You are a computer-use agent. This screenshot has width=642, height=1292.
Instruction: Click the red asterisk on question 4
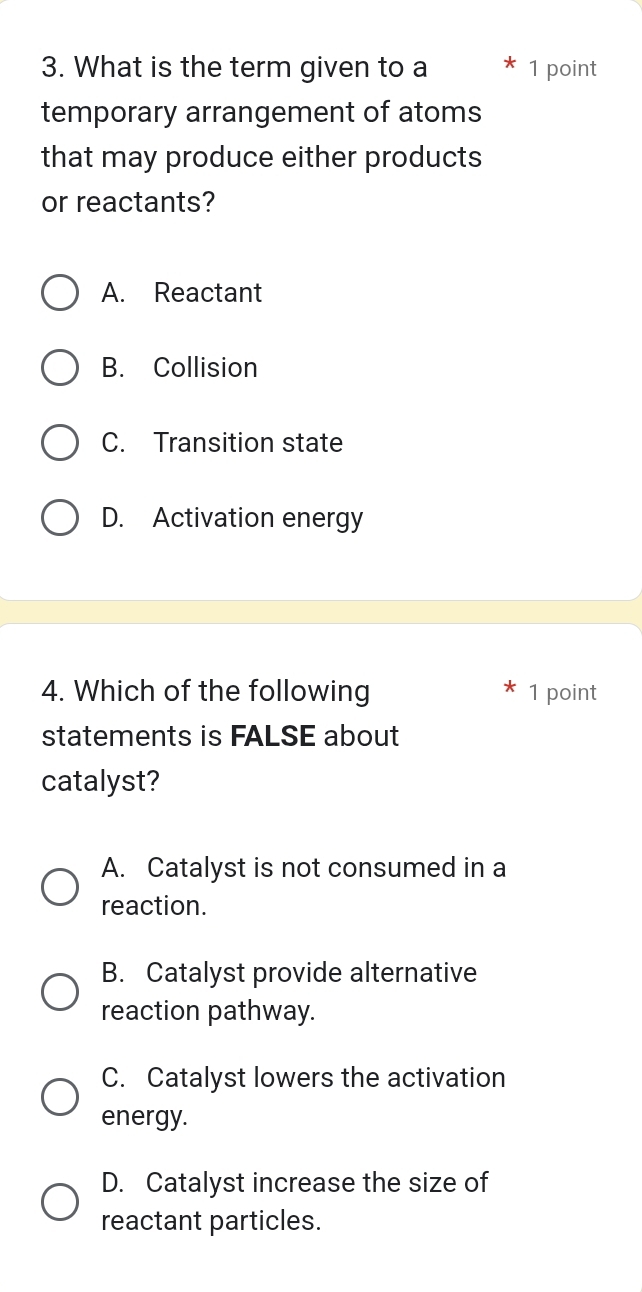click(509, 692)
